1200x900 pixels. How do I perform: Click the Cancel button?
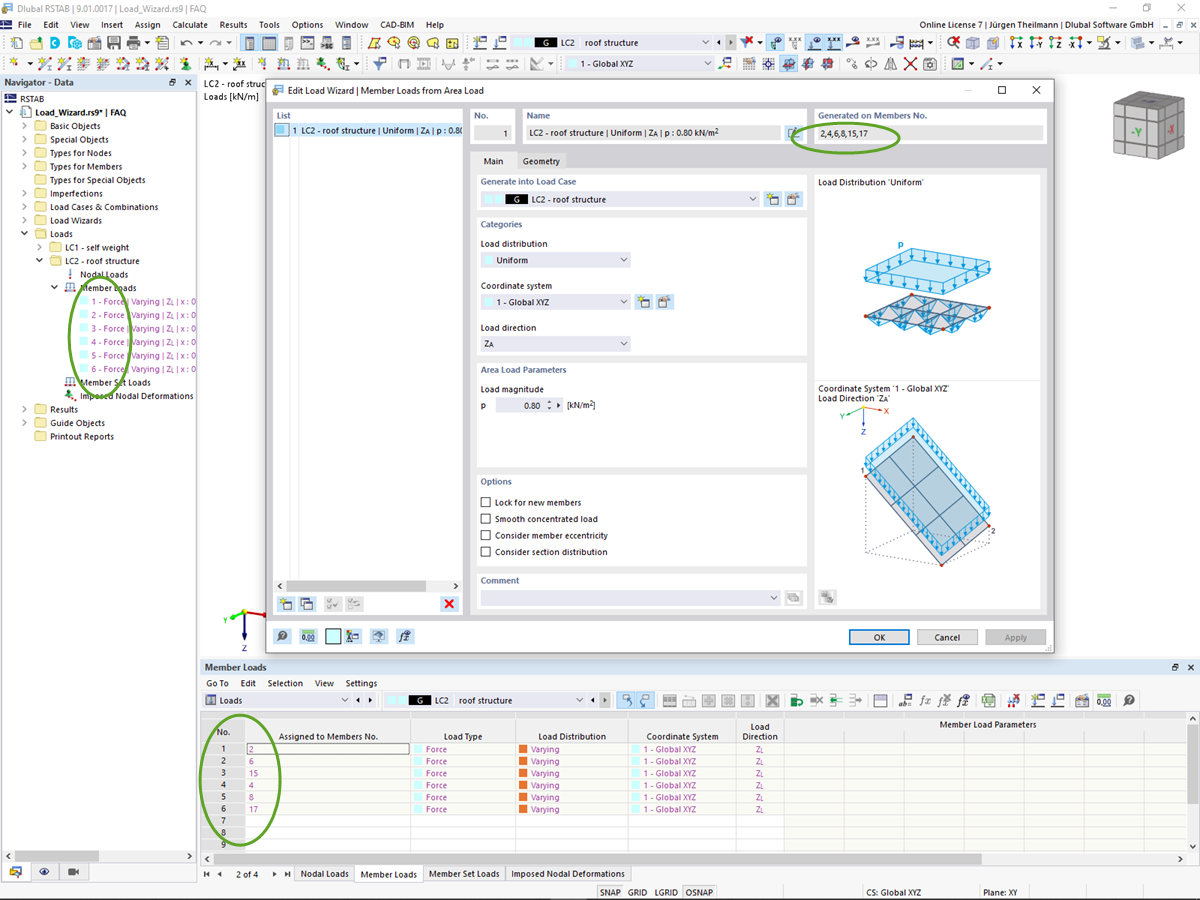[947, 637]
